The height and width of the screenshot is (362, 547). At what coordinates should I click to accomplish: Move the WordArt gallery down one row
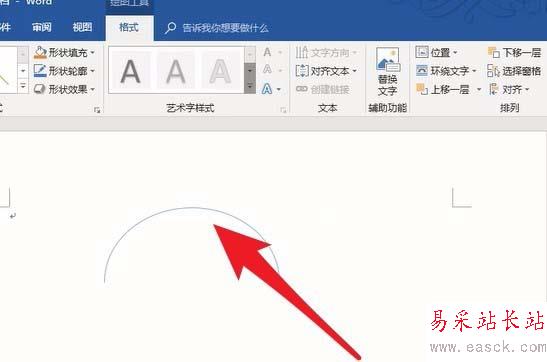250,71
